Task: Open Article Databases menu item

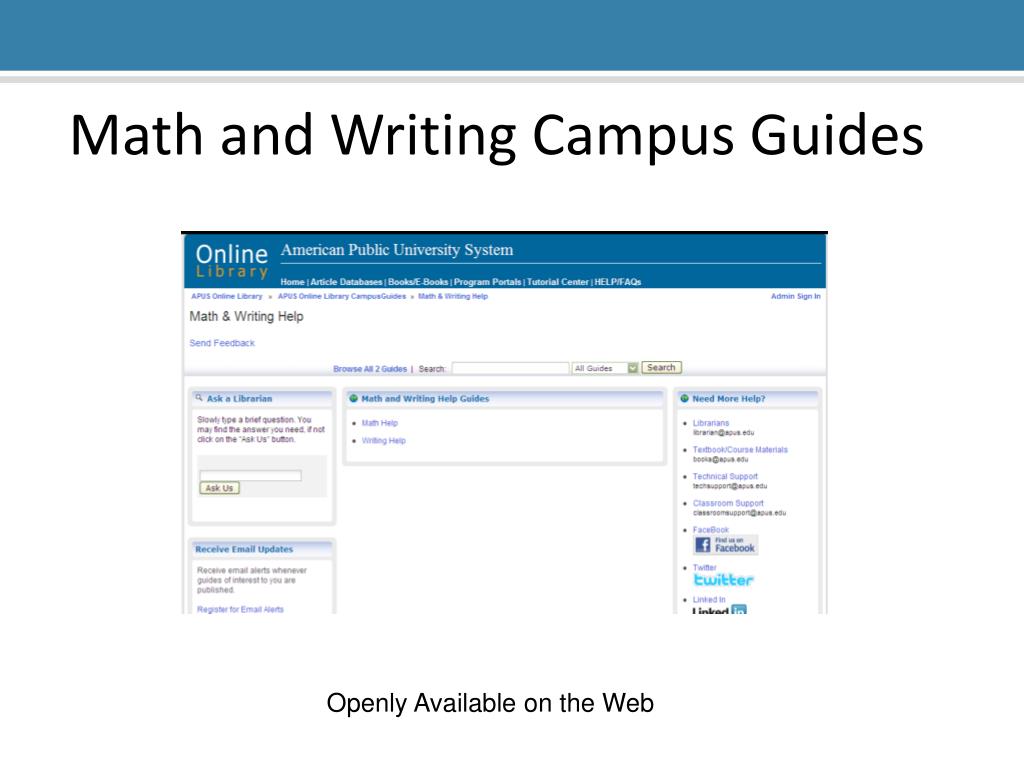Action: pos(346,282)
